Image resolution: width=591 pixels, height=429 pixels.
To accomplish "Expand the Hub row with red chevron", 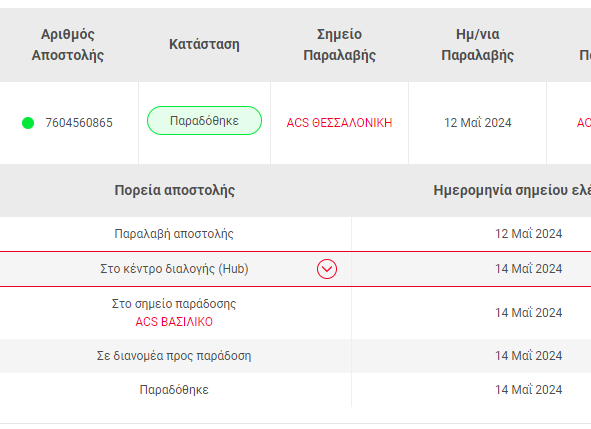I will 327,269.
